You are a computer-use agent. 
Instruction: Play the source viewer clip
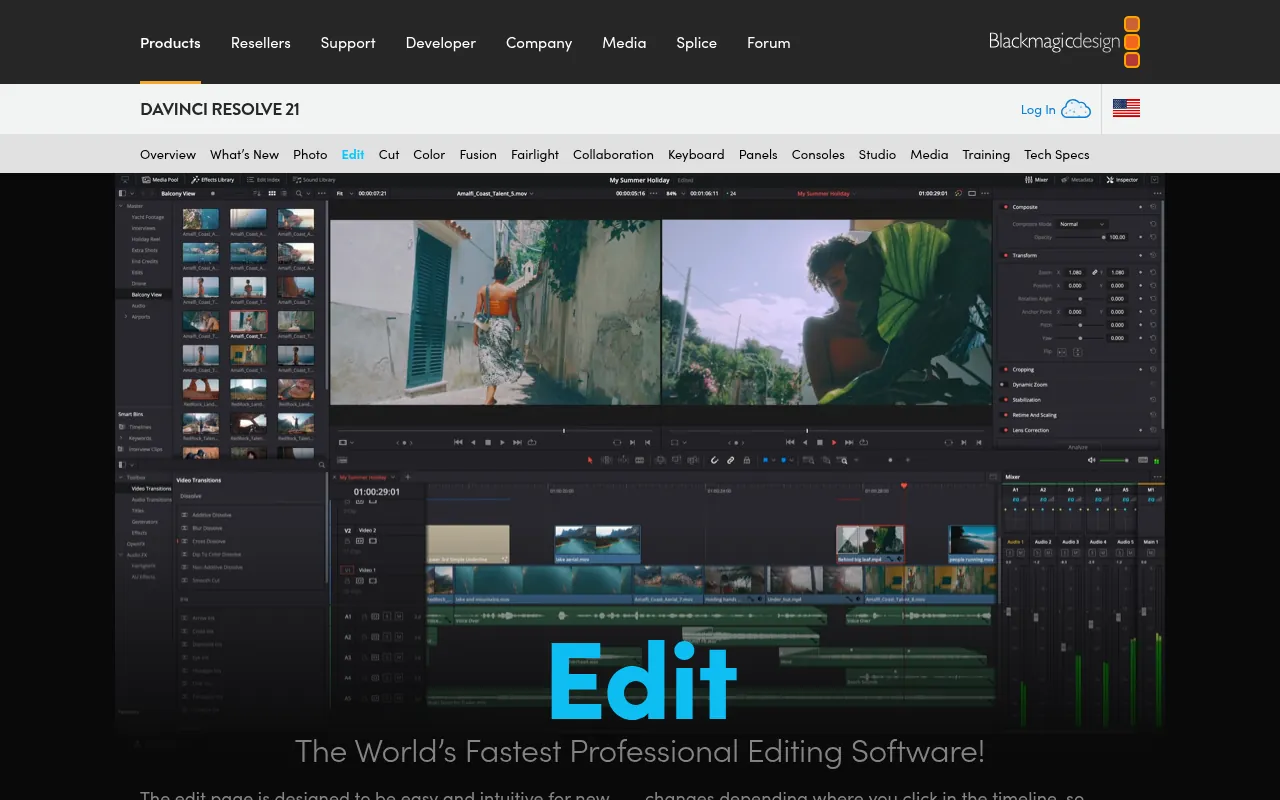[x=502, y=442]
